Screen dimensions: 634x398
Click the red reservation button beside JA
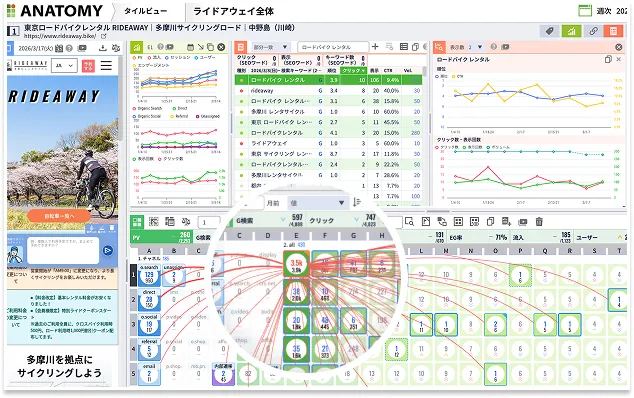pos(88,66)
